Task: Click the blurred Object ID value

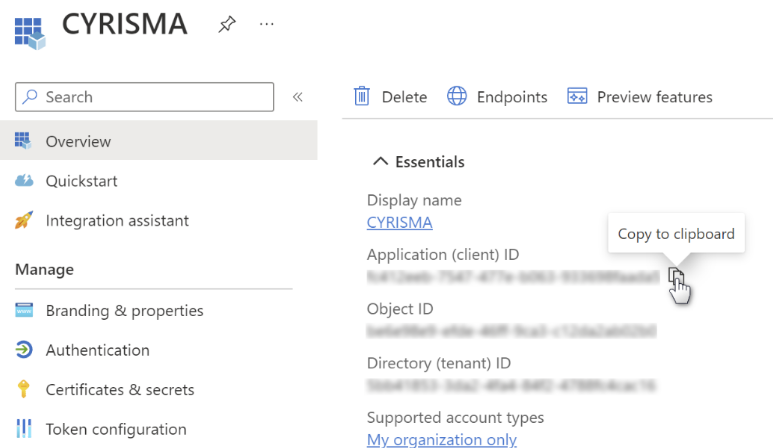Action: coord(511,331)
